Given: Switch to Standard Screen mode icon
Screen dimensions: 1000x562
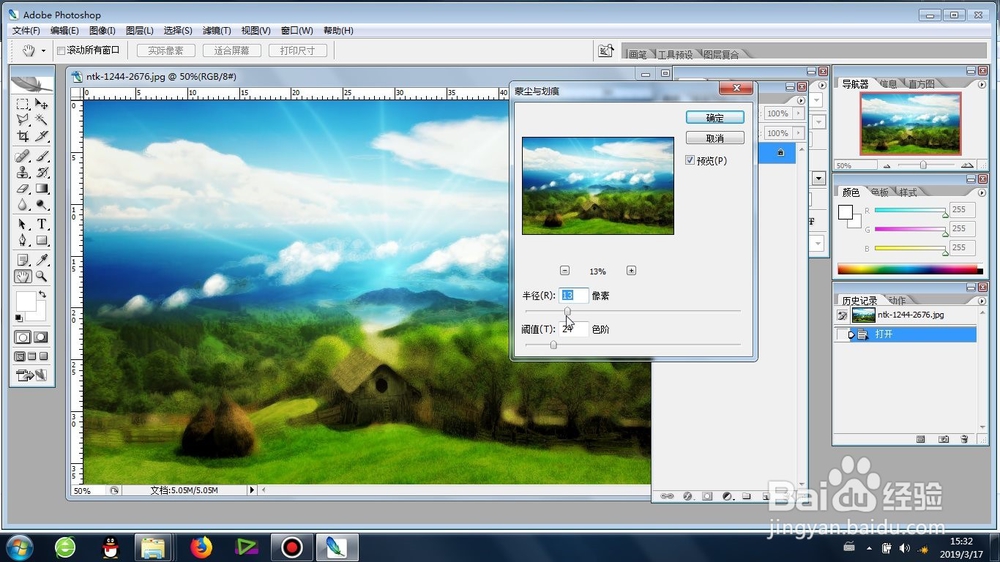Looking at the screenshot, I should coord(20,357).
